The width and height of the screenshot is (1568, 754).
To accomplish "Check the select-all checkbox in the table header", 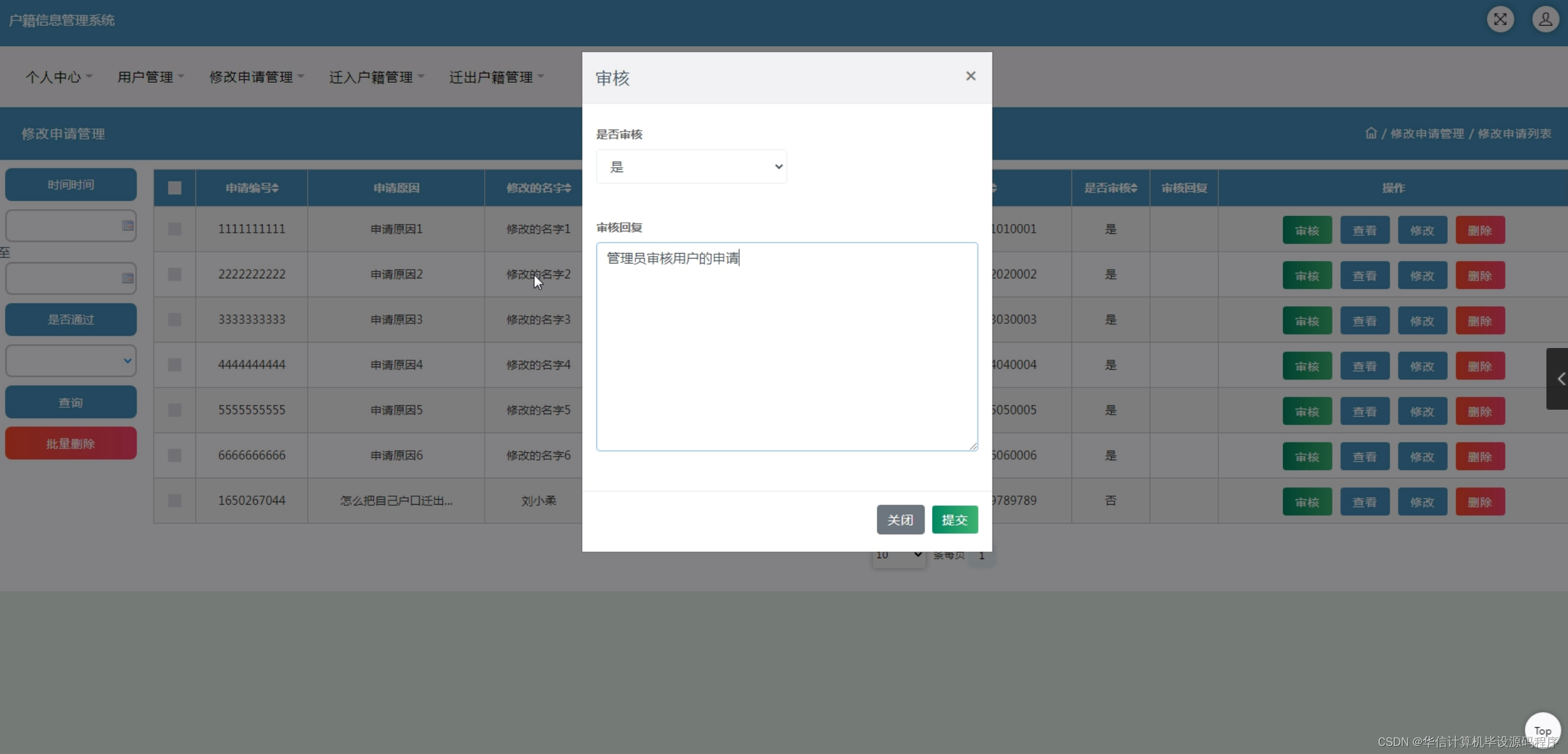I will click(175, 188).
